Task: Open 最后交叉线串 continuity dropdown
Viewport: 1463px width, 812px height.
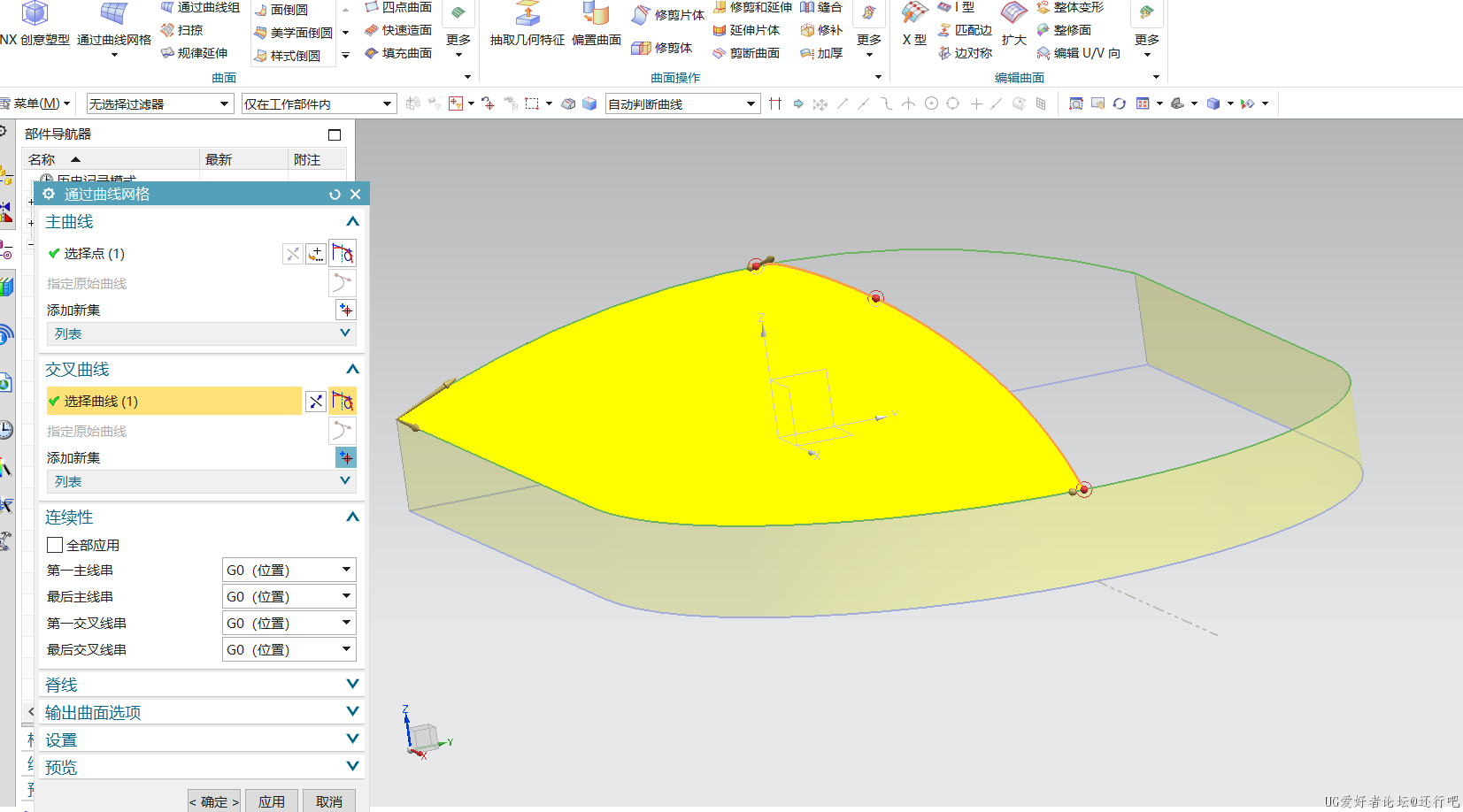Action: (289, 649)
